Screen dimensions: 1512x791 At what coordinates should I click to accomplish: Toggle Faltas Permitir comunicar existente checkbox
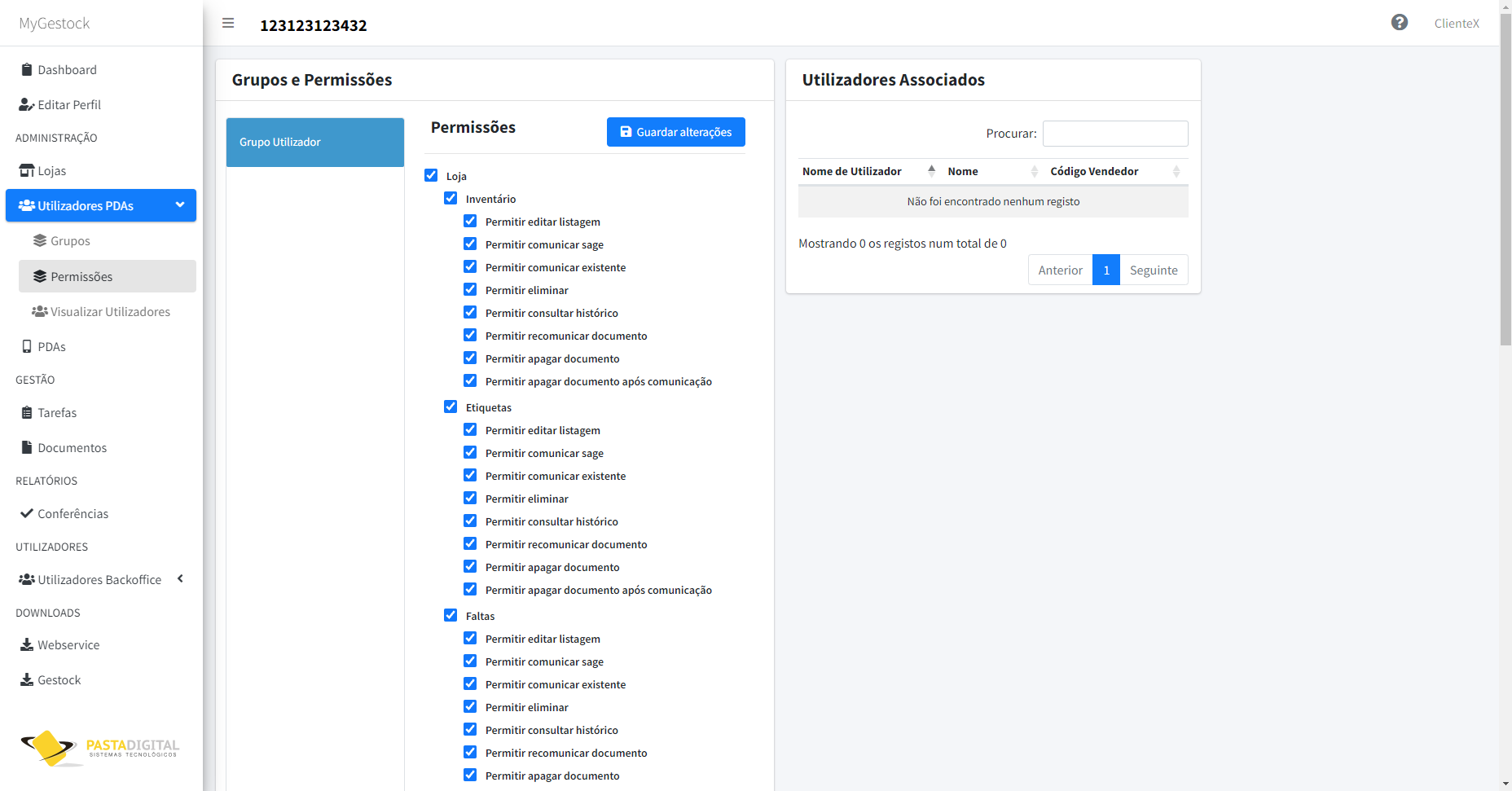coord(470,683)
